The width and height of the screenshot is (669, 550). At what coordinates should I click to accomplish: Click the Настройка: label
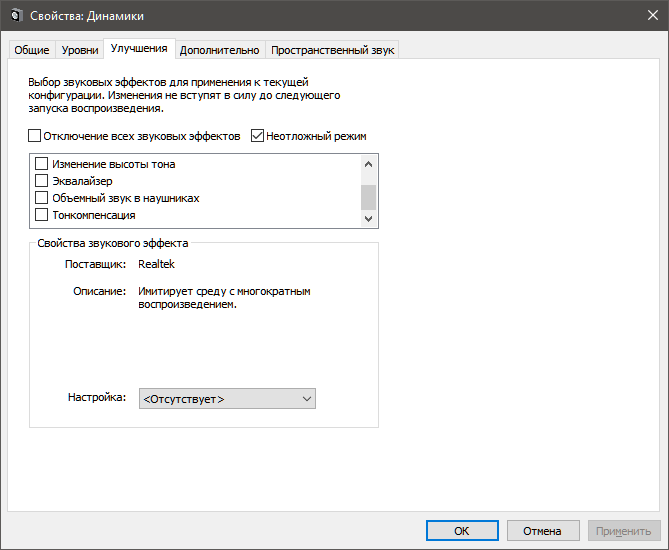[x=97, y=397]
